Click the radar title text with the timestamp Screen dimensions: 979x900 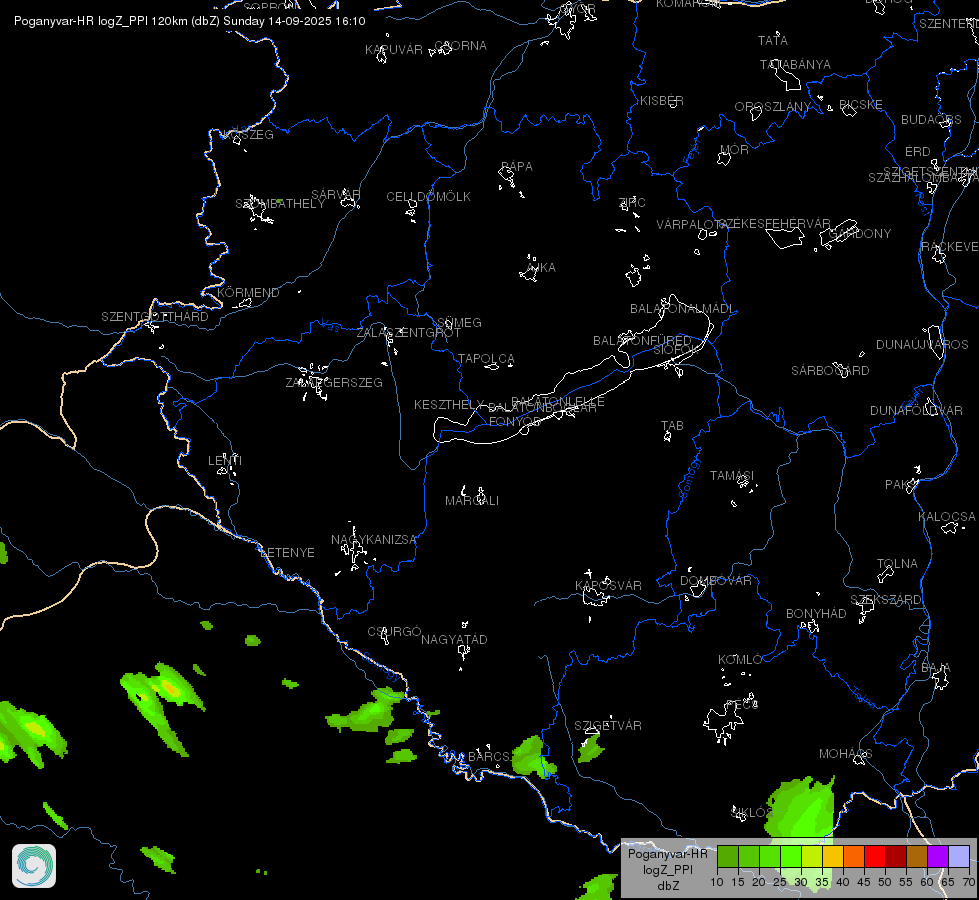tap(190, 21)
